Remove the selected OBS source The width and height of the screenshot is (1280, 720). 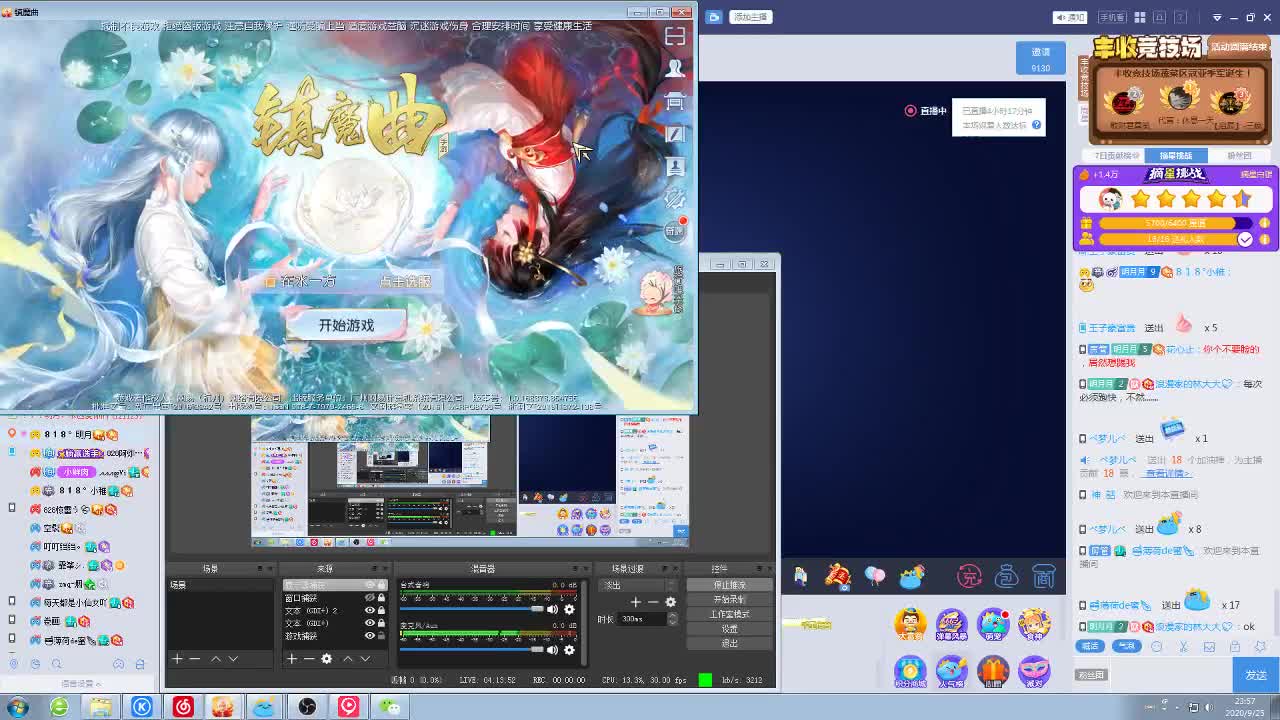point(309,658)
